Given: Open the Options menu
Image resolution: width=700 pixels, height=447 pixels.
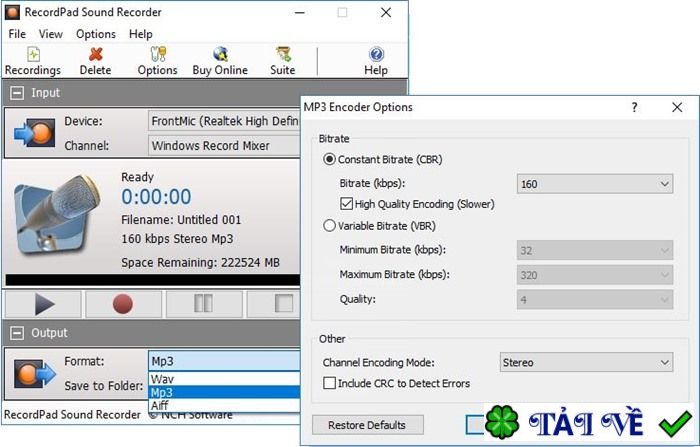Looking at the screenshot, I should coord(96,34).
